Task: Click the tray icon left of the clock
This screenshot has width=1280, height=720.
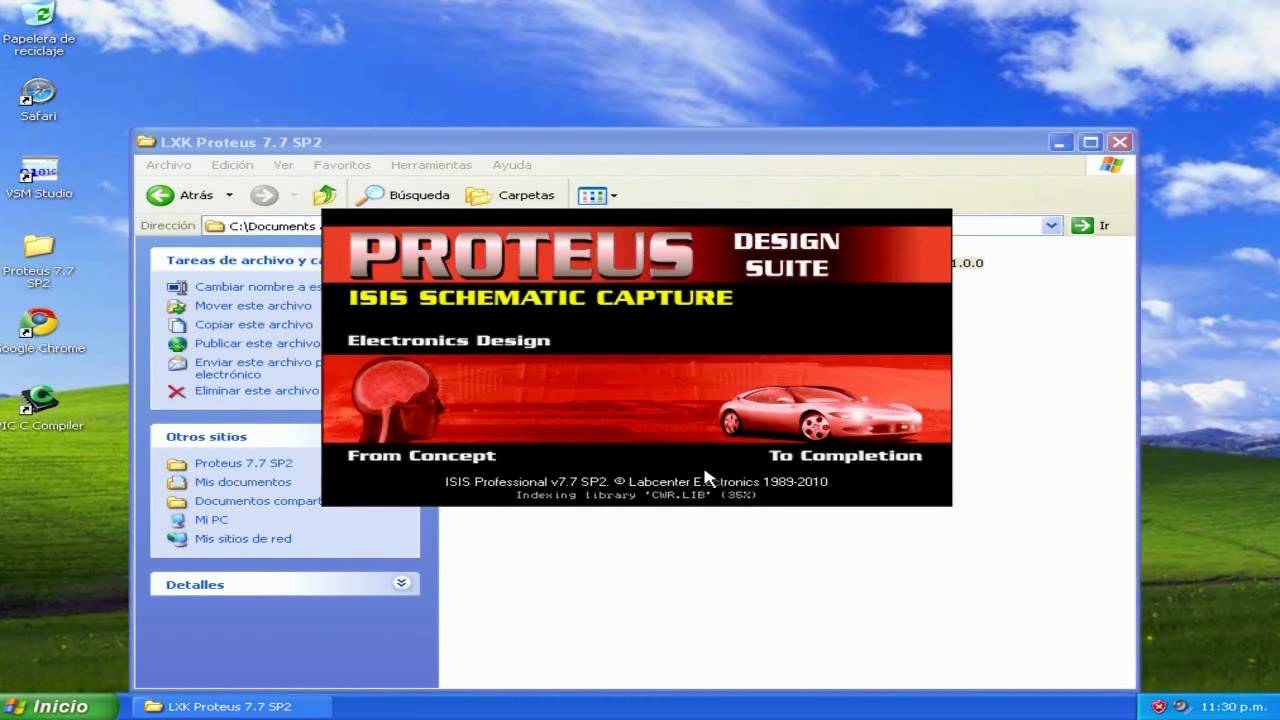Action: click(1181, 706)
